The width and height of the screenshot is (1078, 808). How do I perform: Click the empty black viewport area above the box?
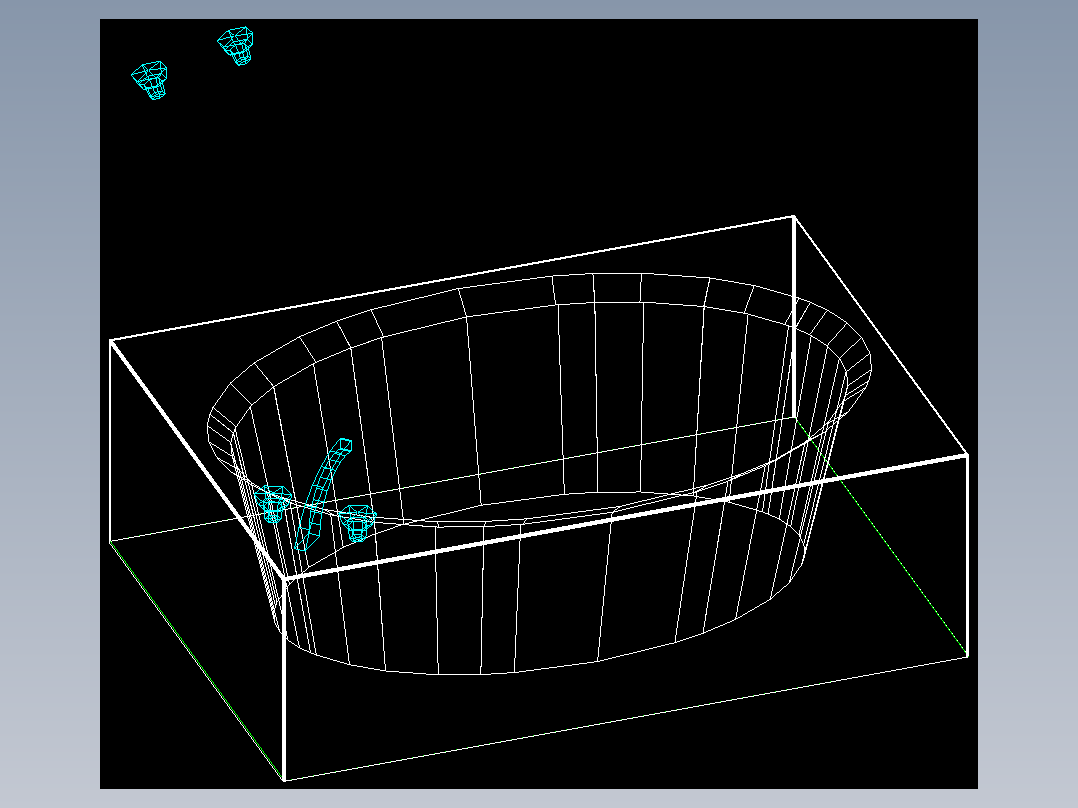(x=536, y=124)
